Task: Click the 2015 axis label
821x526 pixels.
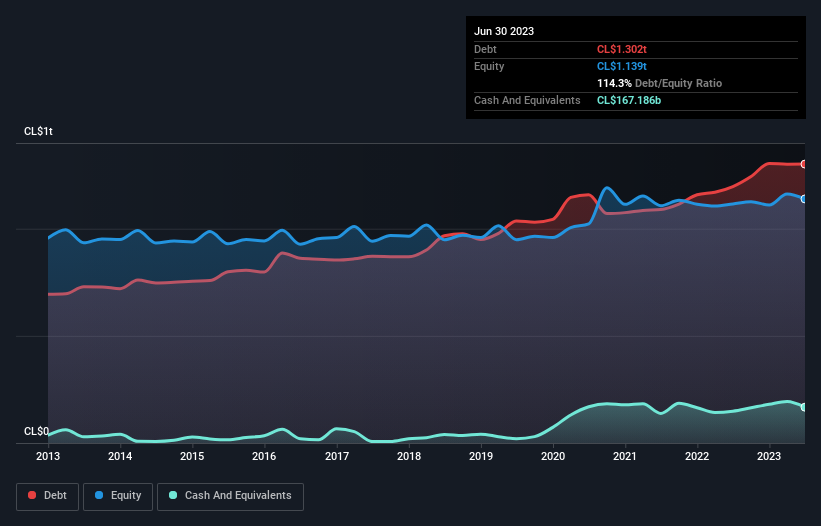Action: coord(192,456)
